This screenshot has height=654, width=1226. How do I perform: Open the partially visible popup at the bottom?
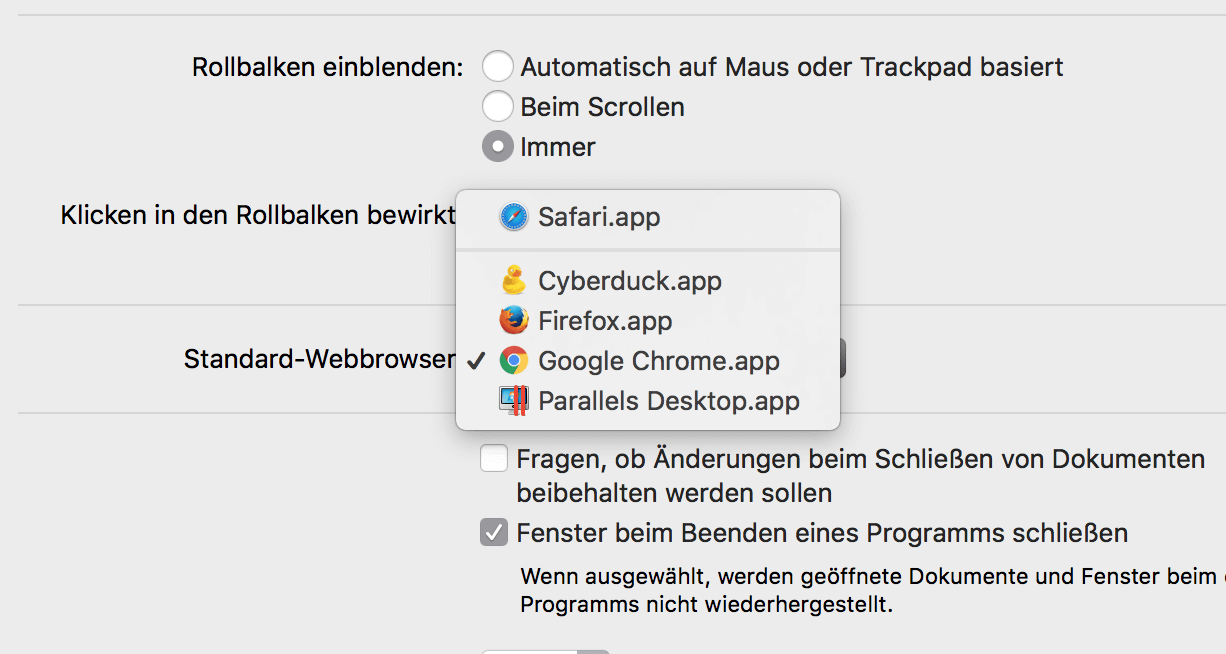point(545,651)
